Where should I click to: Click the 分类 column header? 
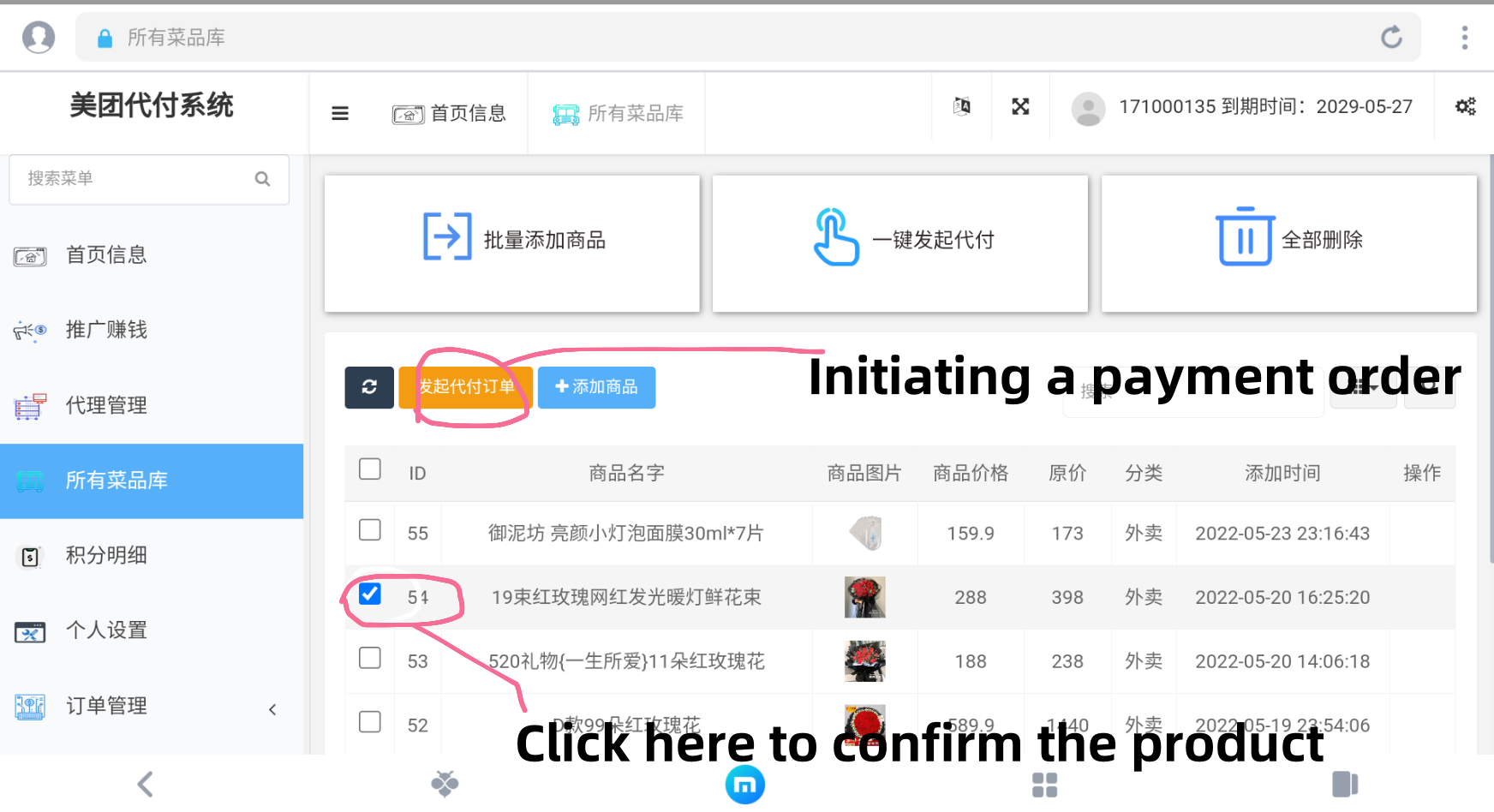(x=1144, y=474)
